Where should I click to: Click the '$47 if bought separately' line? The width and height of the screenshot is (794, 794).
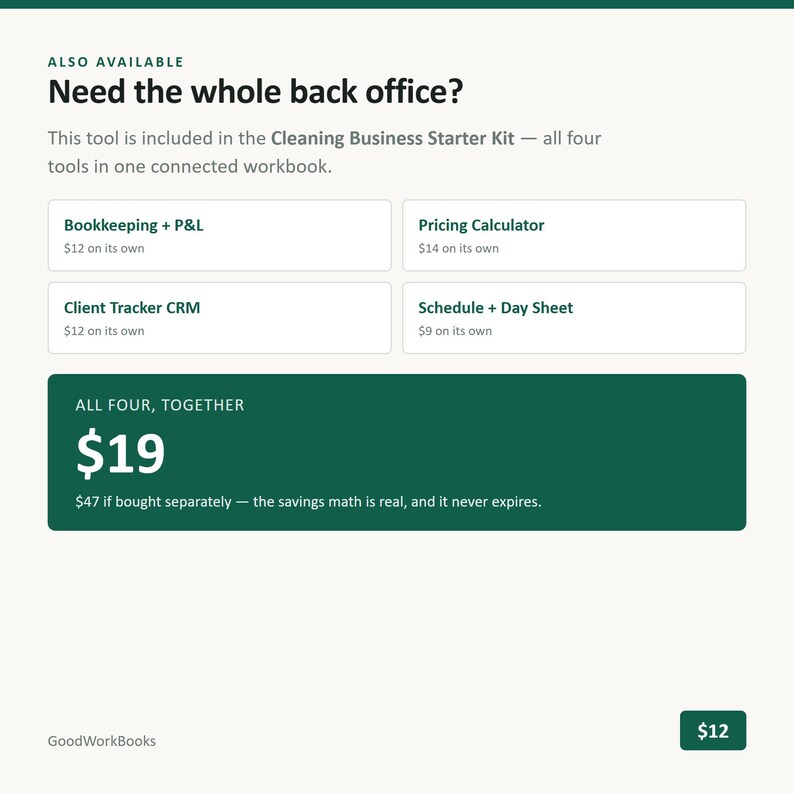tap(308, 501)
